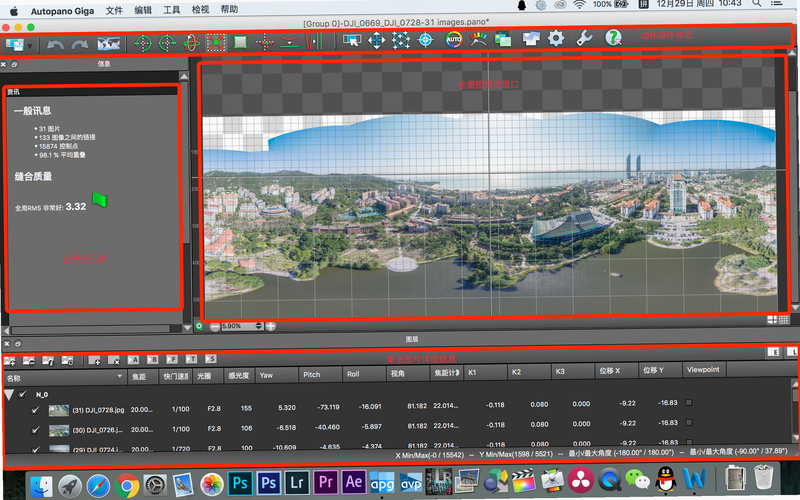
Task: Sort by the Yaw column header
Action: 277,375
